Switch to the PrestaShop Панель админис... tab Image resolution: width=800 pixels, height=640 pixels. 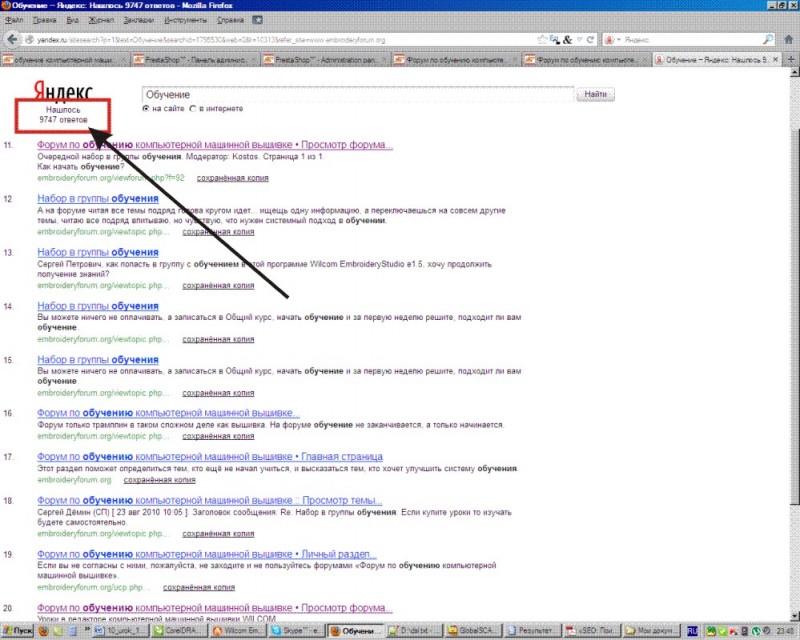coord(195,60)
